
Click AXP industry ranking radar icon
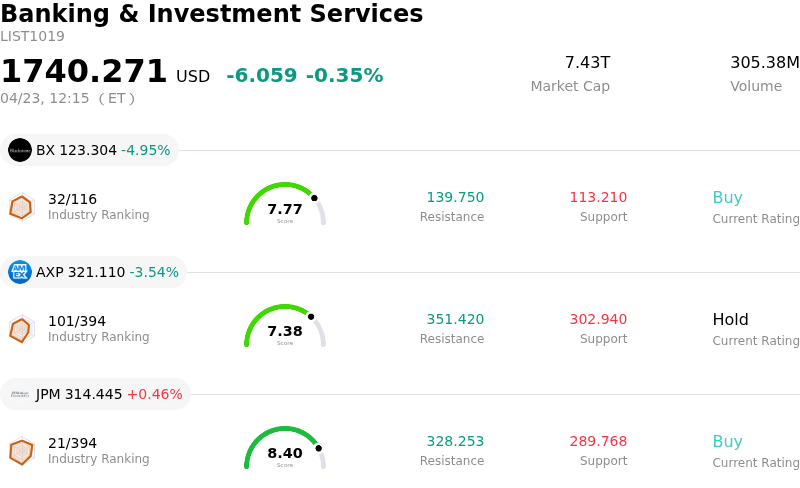coord(21,329)
